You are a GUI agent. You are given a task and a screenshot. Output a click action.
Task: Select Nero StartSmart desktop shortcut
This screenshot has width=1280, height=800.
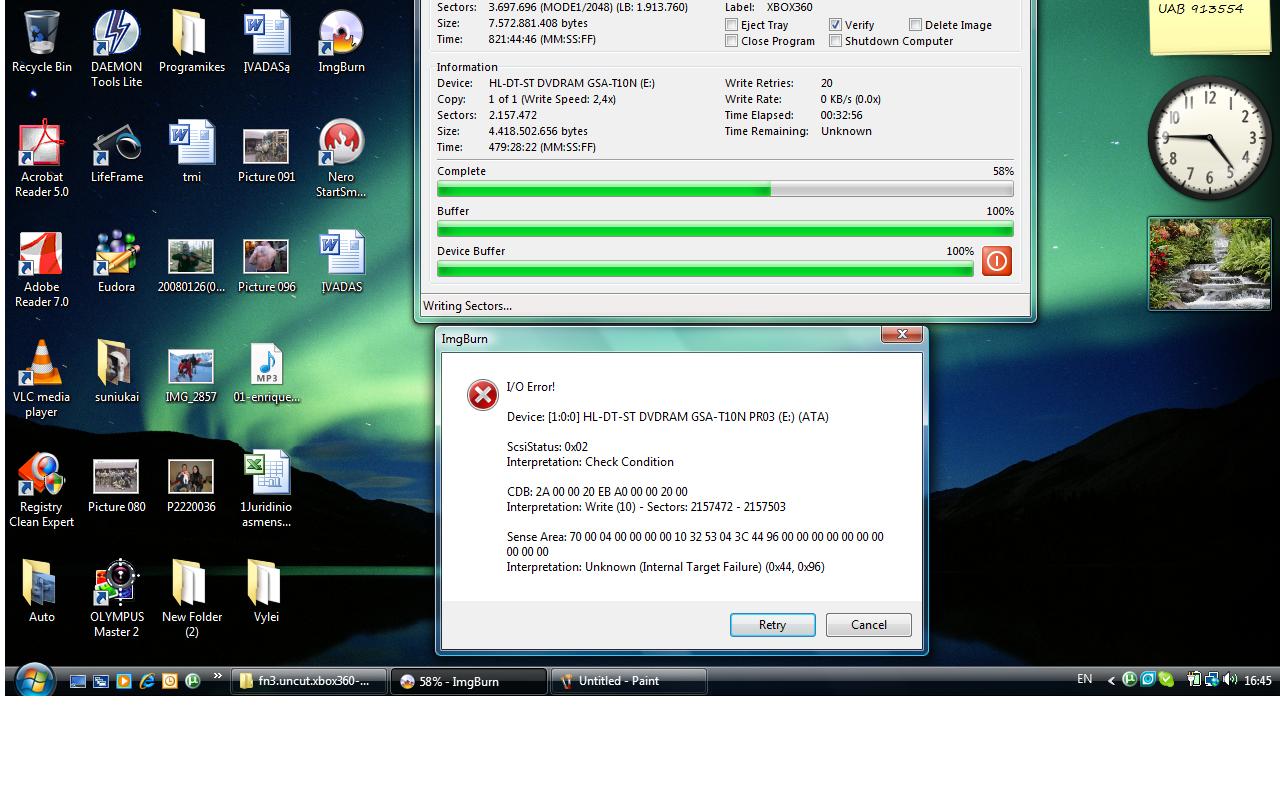click(341, 158)
